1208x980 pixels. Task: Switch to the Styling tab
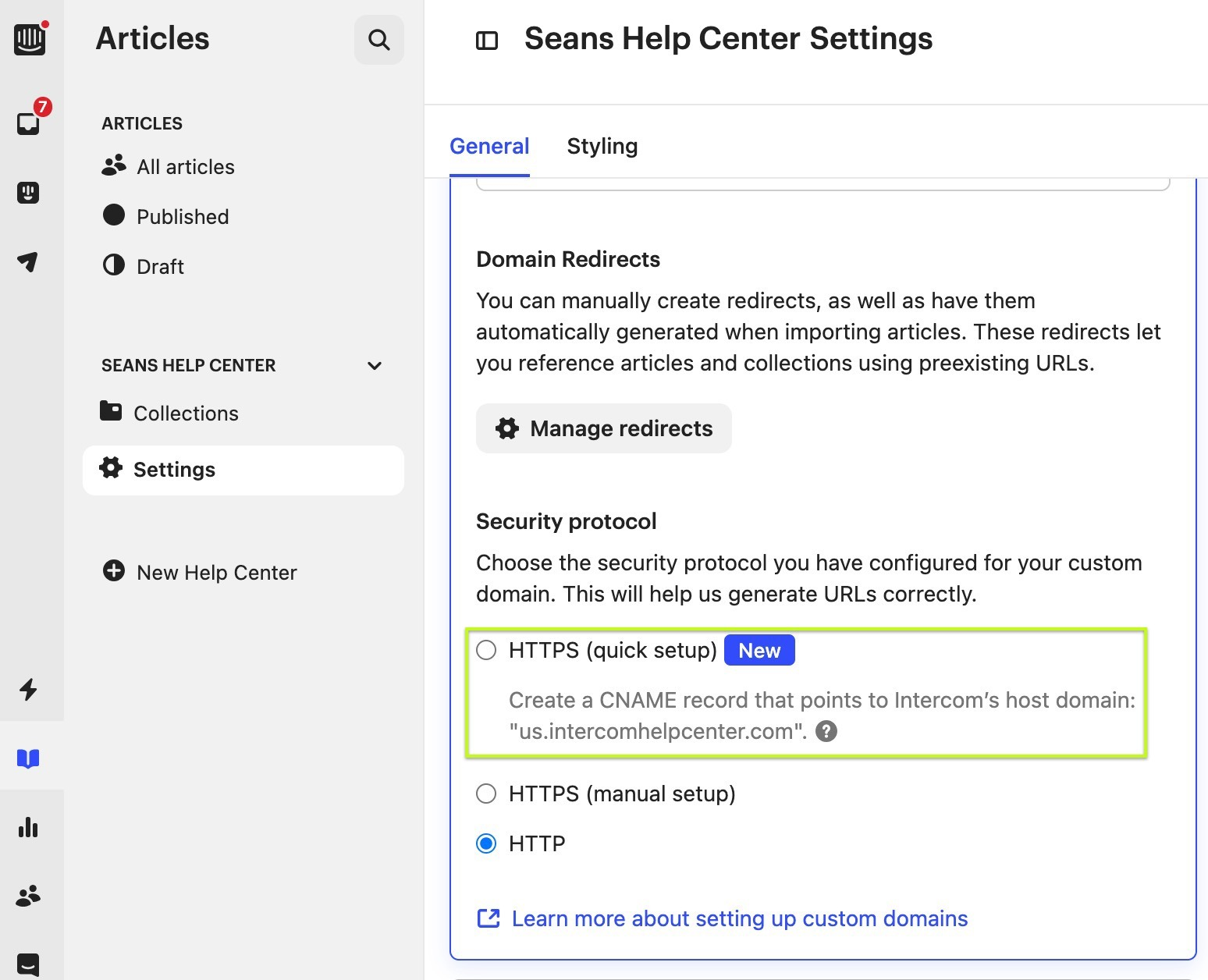point(602,146)
